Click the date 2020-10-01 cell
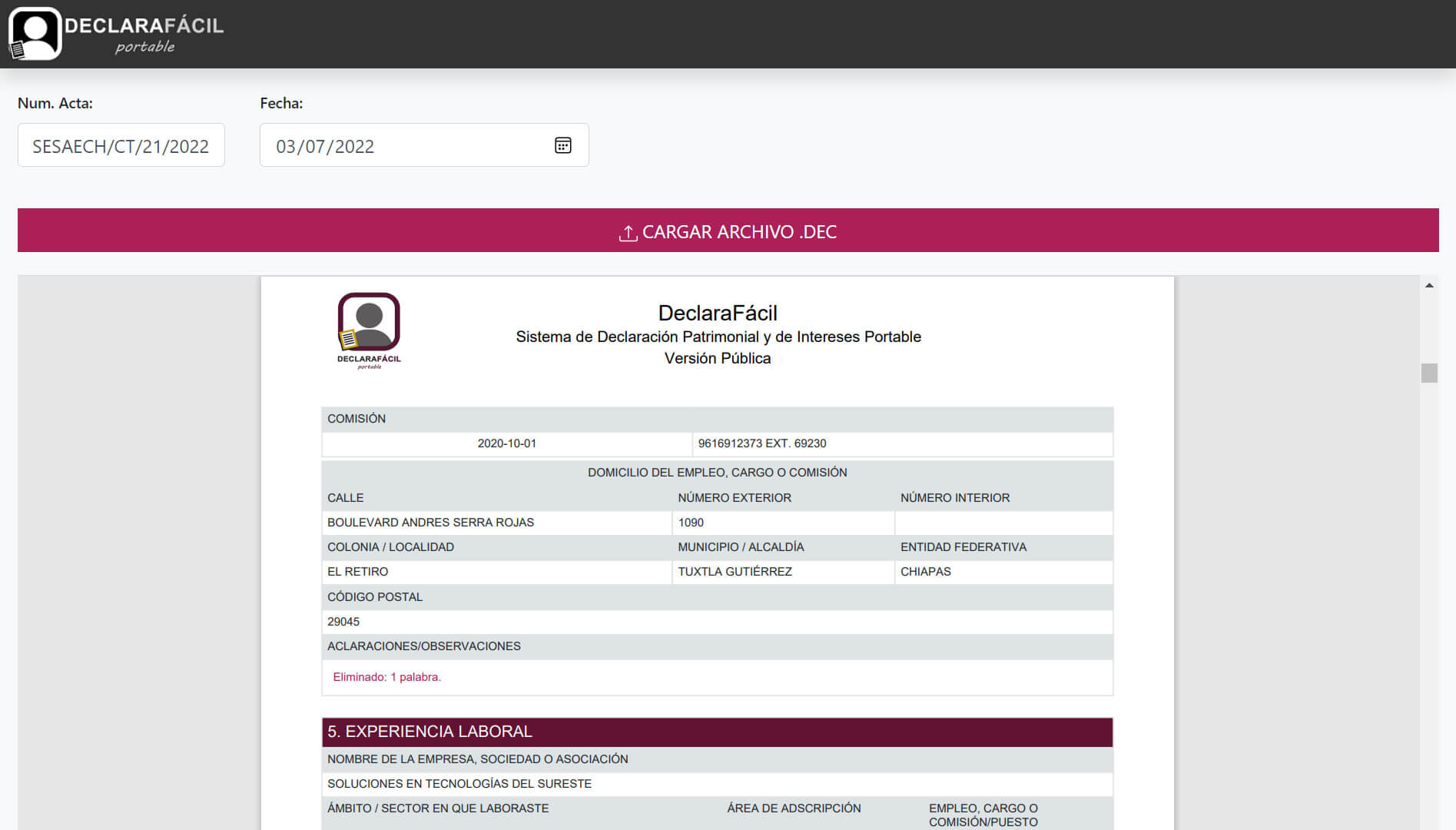 (x=507, y=443)
